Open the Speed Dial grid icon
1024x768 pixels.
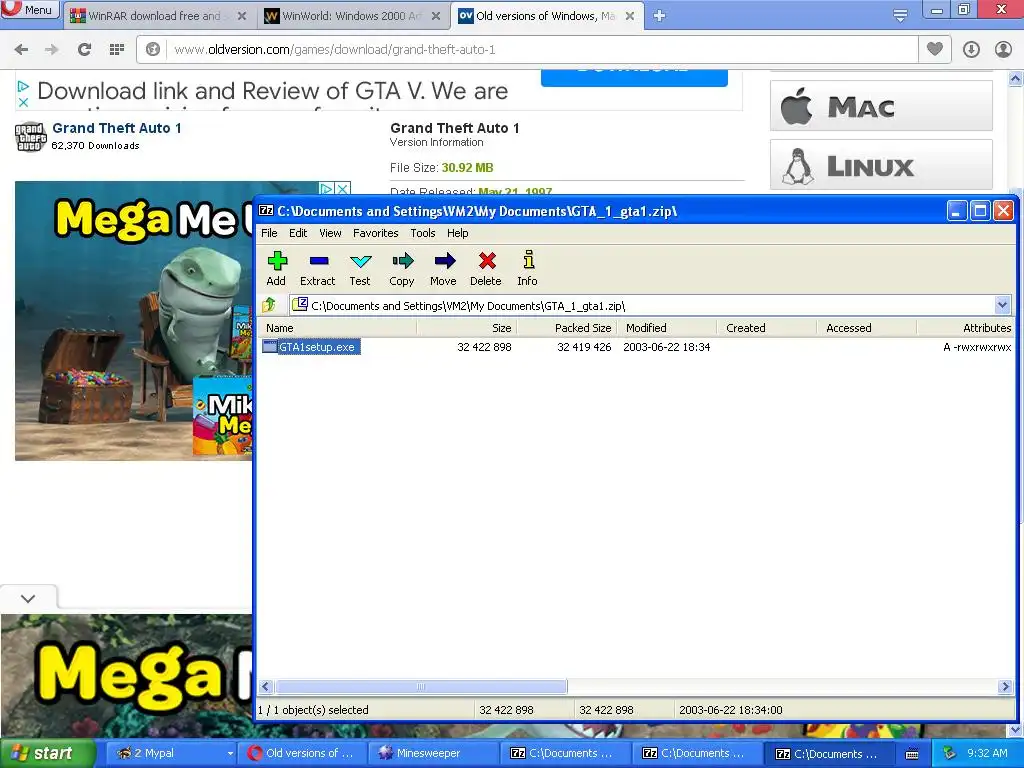coord(117,50)
